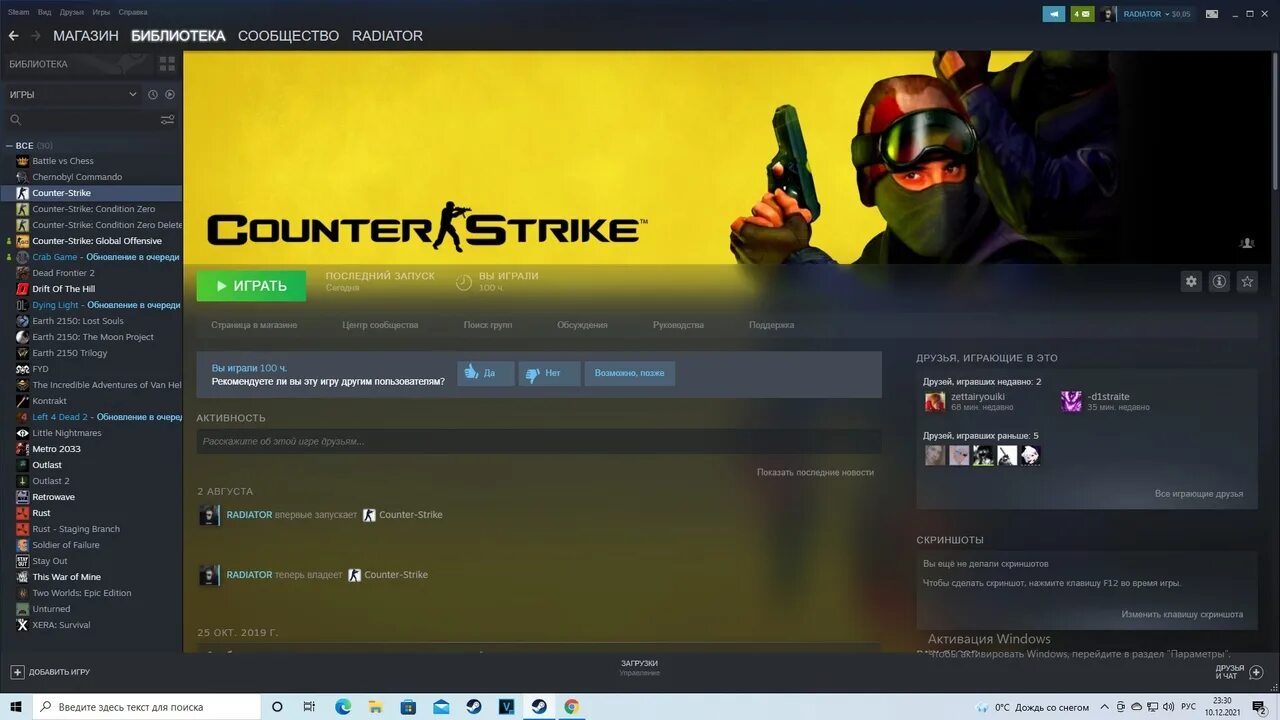Click -d1straite friend avatar
Image resolution: width=1280 pixels, height=720 pixels.
click(1071, 401)
